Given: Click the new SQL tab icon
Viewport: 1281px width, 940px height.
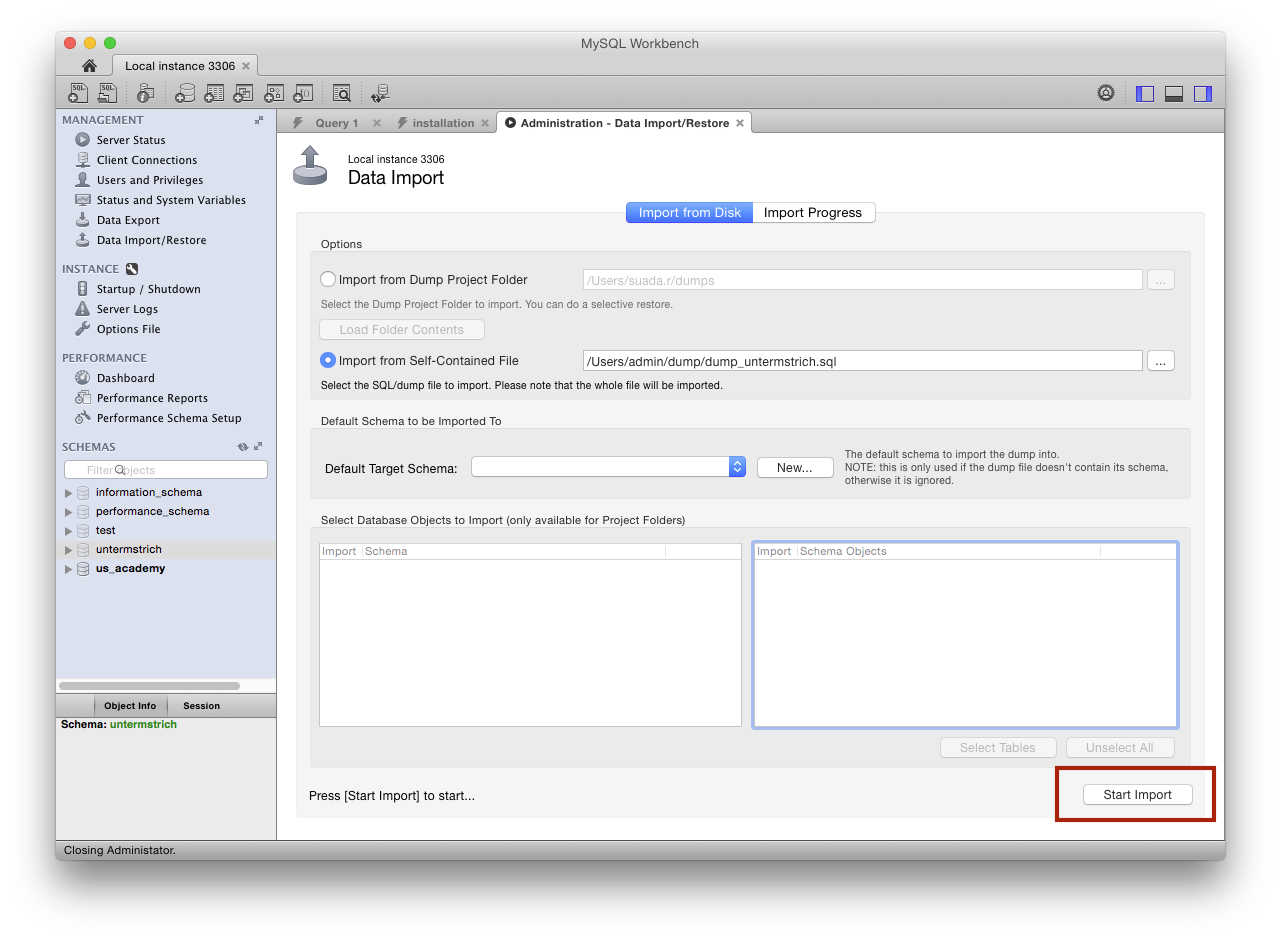Looking at the screenshot, I should click(x=78, y=93).
